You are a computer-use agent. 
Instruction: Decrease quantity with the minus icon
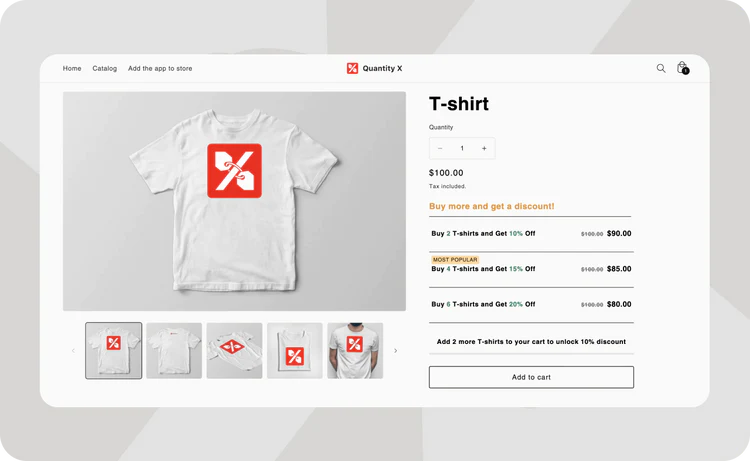pyautogui.click(x=440, y=148)
